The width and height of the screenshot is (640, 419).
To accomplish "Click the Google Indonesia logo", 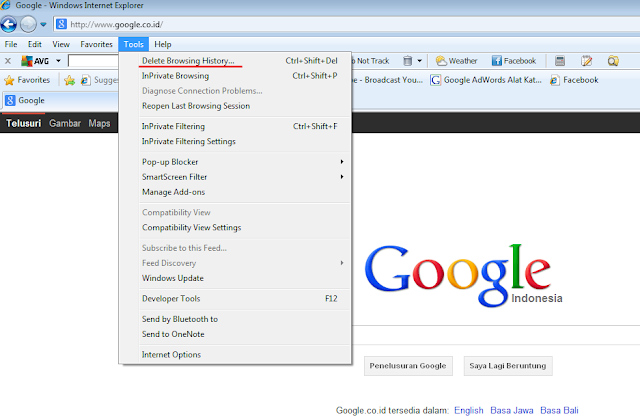I will (463, 275).
